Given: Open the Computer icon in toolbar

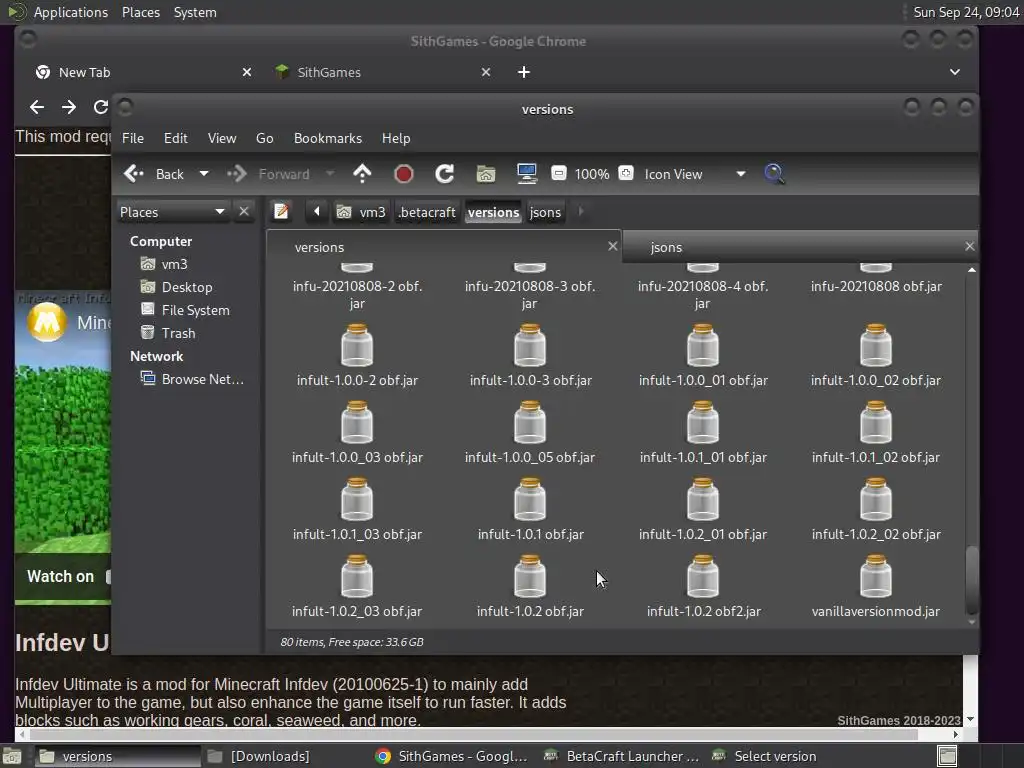Looking at the screenshot, I should tap(526, 174).
